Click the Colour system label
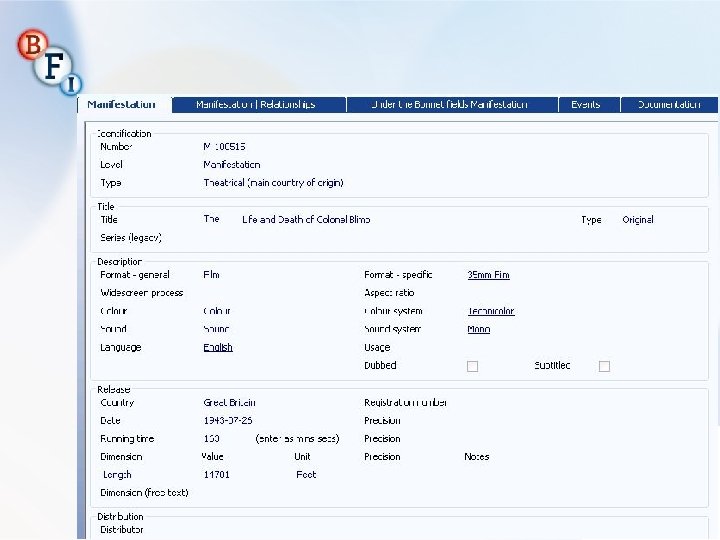 click(x=393, y=311)
